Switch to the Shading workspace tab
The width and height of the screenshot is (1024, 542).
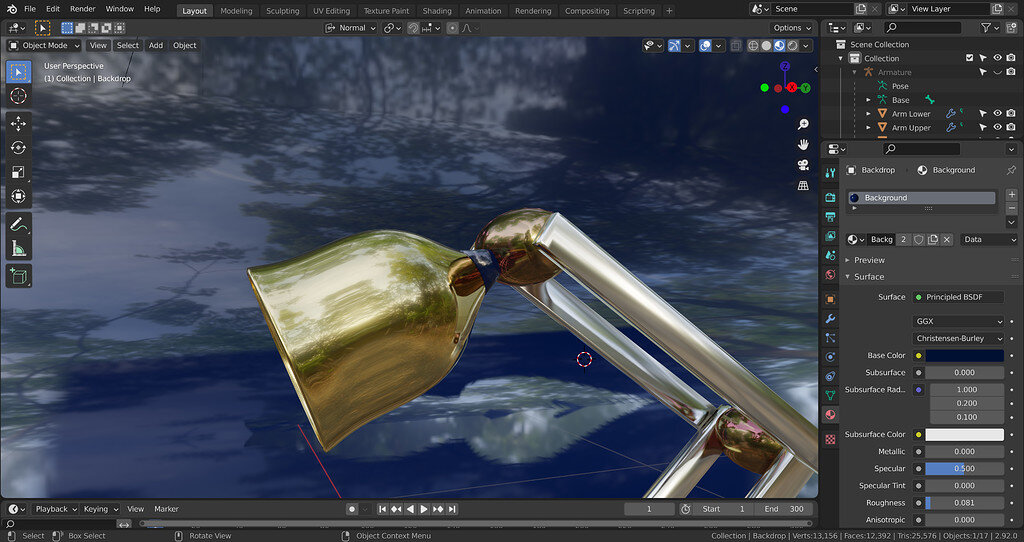(437, 11)
